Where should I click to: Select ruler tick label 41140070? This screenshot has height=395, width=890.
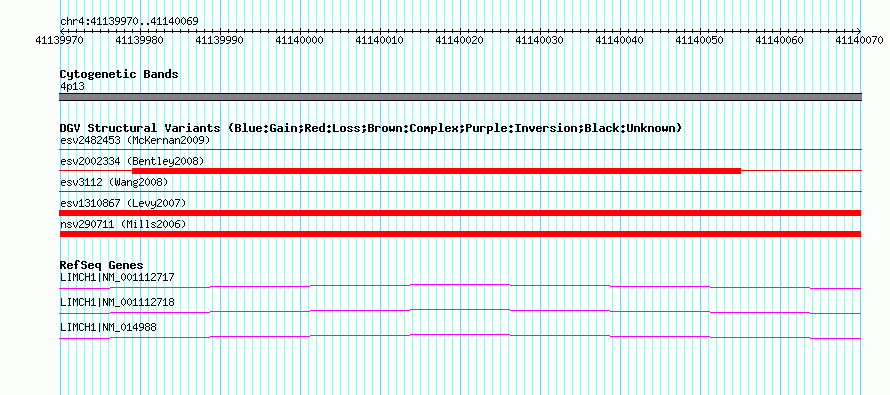click(859, 40)
